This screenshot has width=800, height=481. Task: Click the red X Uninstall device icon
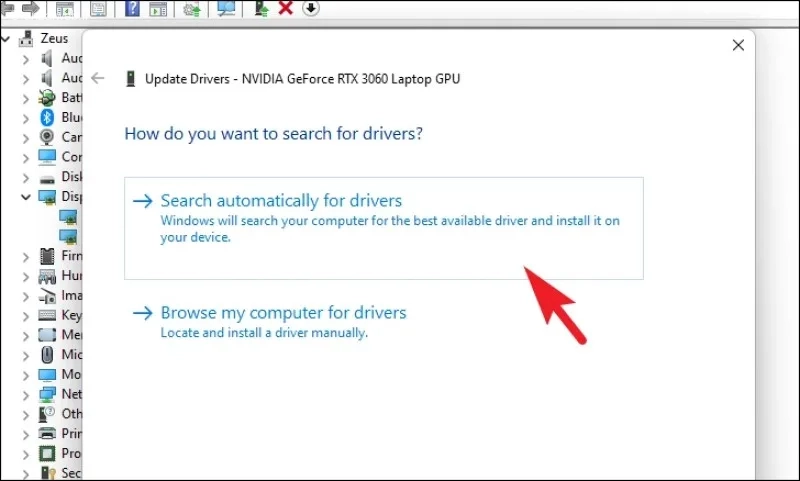(286, 8)
